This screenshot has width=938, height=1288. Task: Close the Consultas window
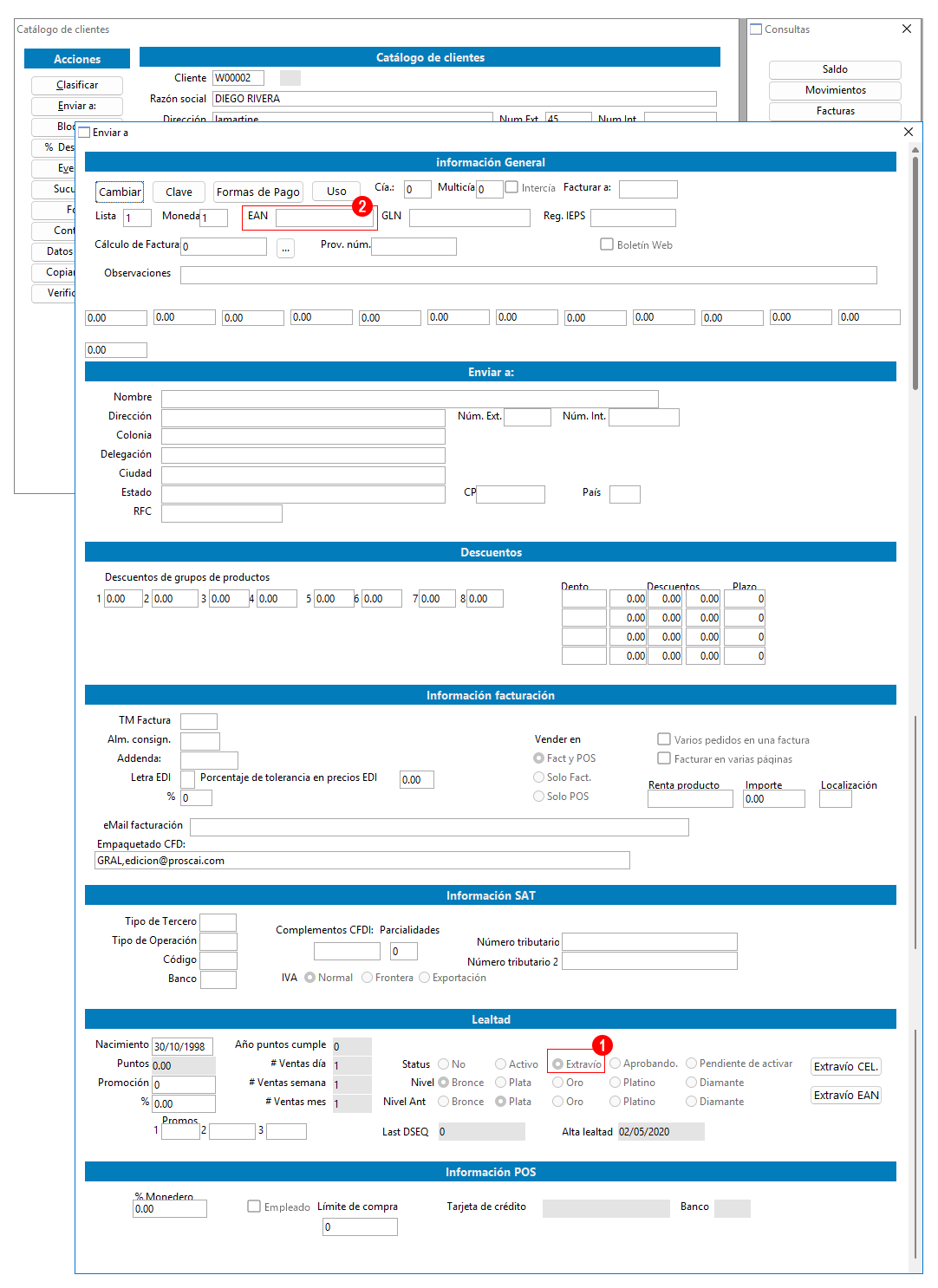(x=907, y=29)
